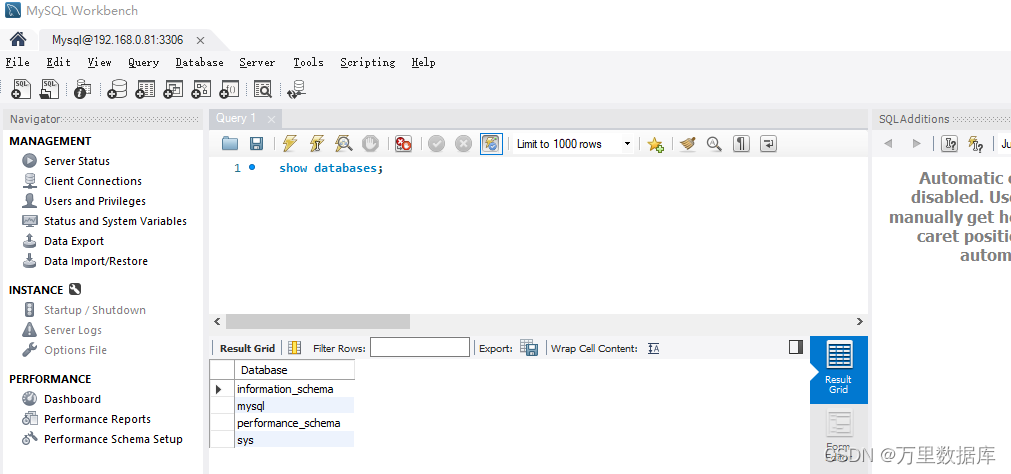Create a new SQL tab icon
Image resolution: width=1011 pixels, height=474 pixels.
point(21,89)
